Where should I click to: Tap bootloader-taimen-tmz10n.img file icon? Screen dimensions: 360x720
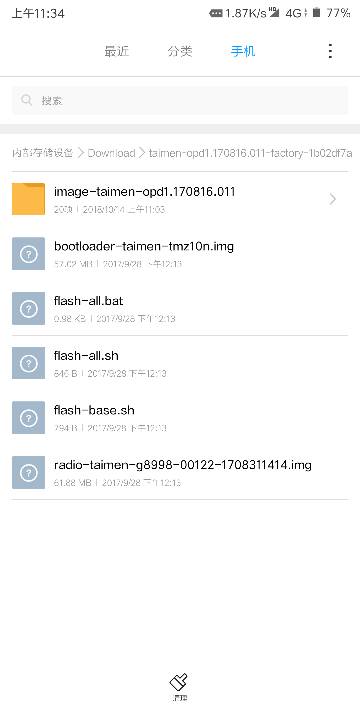click(28, 253)
